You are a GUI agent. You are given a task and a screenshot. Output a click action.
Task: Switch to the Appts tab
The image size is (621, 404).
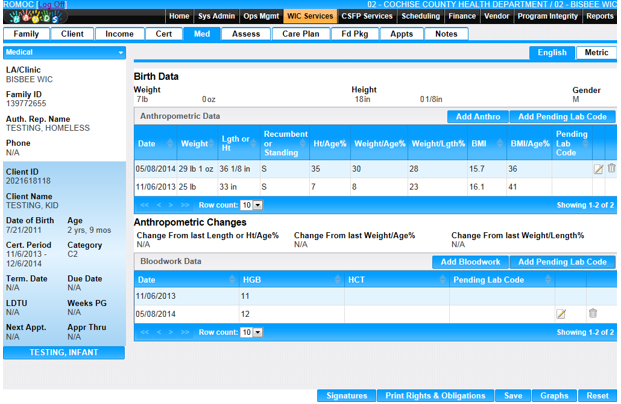(x=402, y=34)
